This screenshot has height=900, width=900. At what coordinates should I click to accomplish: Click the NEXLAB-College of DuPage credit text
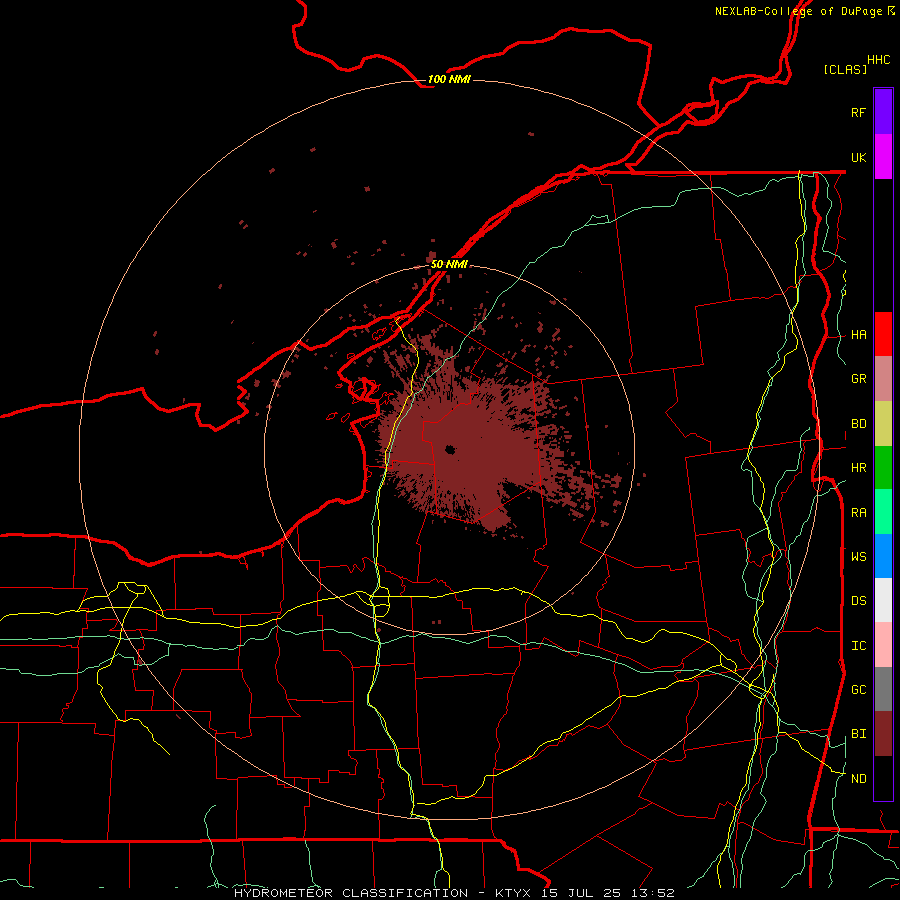[x=805, y=11]
